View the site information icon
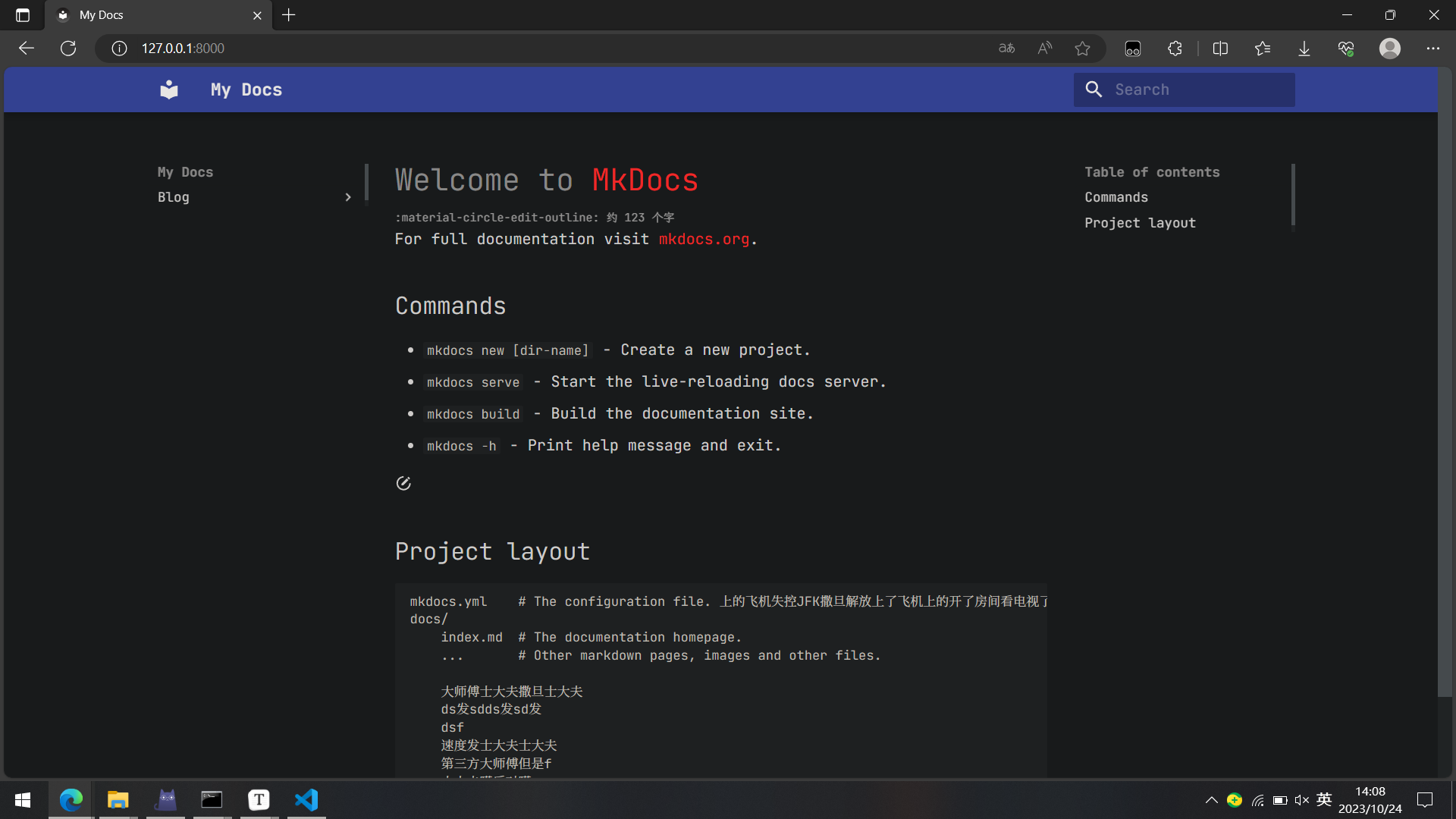1456x819 pixels. click(119, 49)
